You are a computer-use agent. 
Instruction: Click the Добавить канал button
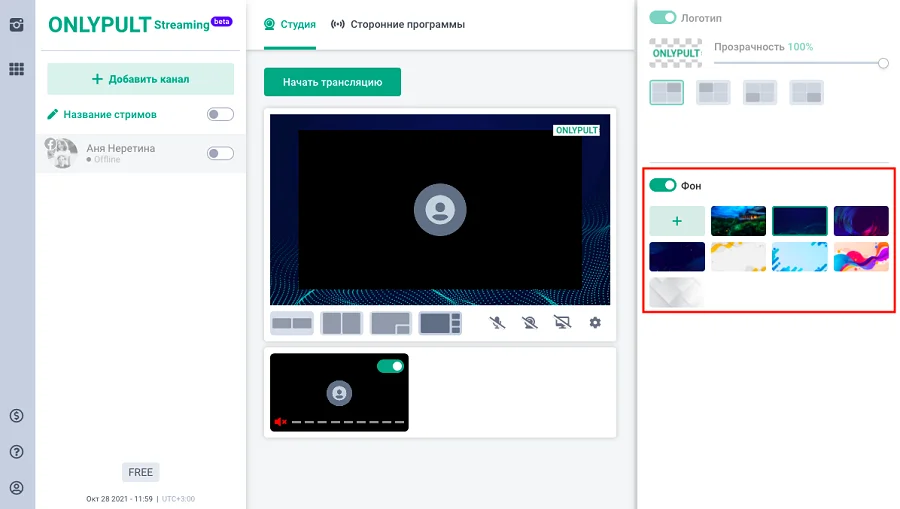coord(140,79)
